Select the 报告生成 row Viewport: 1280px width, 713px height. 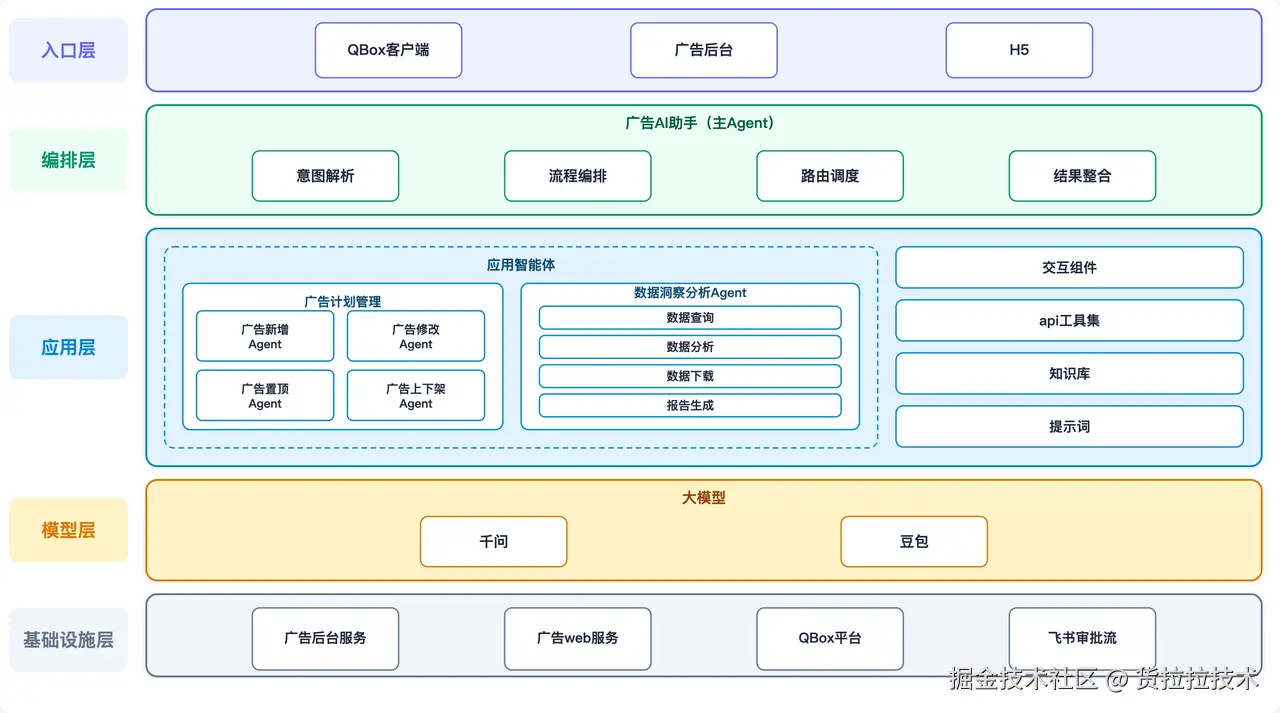(x=690, y=405)
